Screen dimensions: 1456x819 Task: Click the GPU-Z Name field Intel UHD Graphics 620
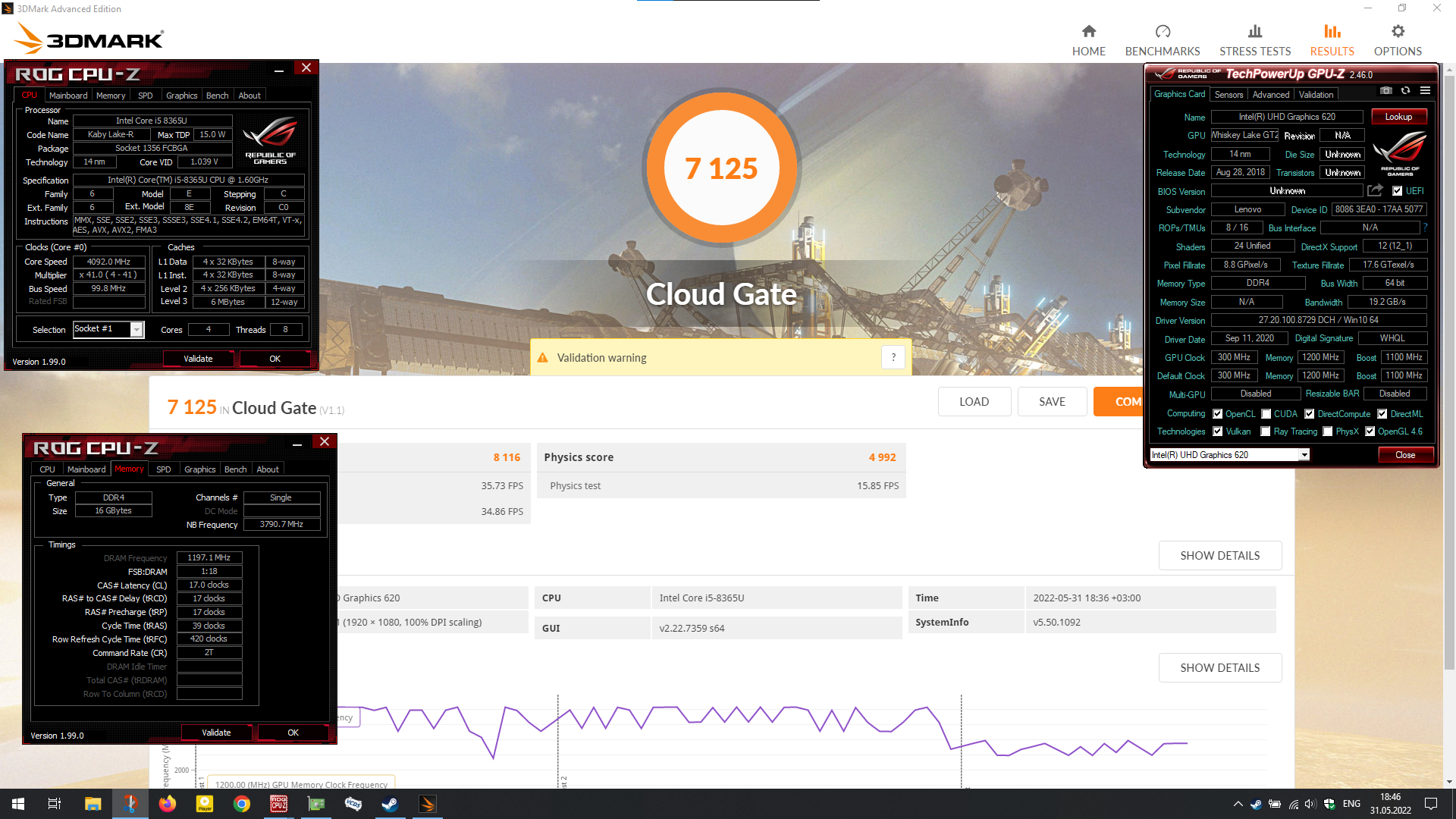pyautogui.click(x=1286, y=117)
